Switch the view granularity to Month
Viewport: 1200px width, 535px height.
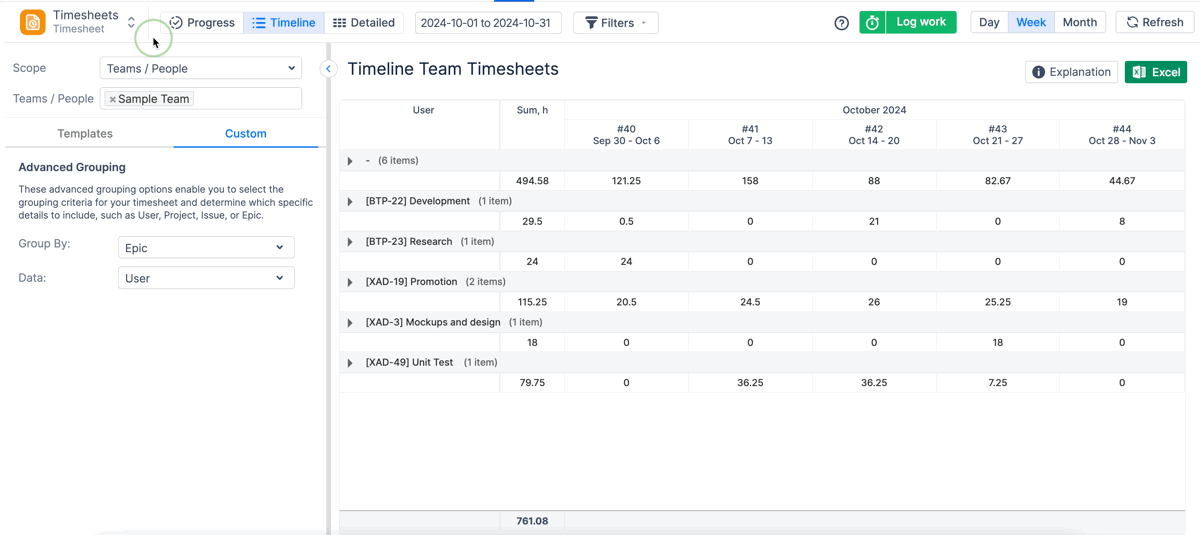(1079, 22)
